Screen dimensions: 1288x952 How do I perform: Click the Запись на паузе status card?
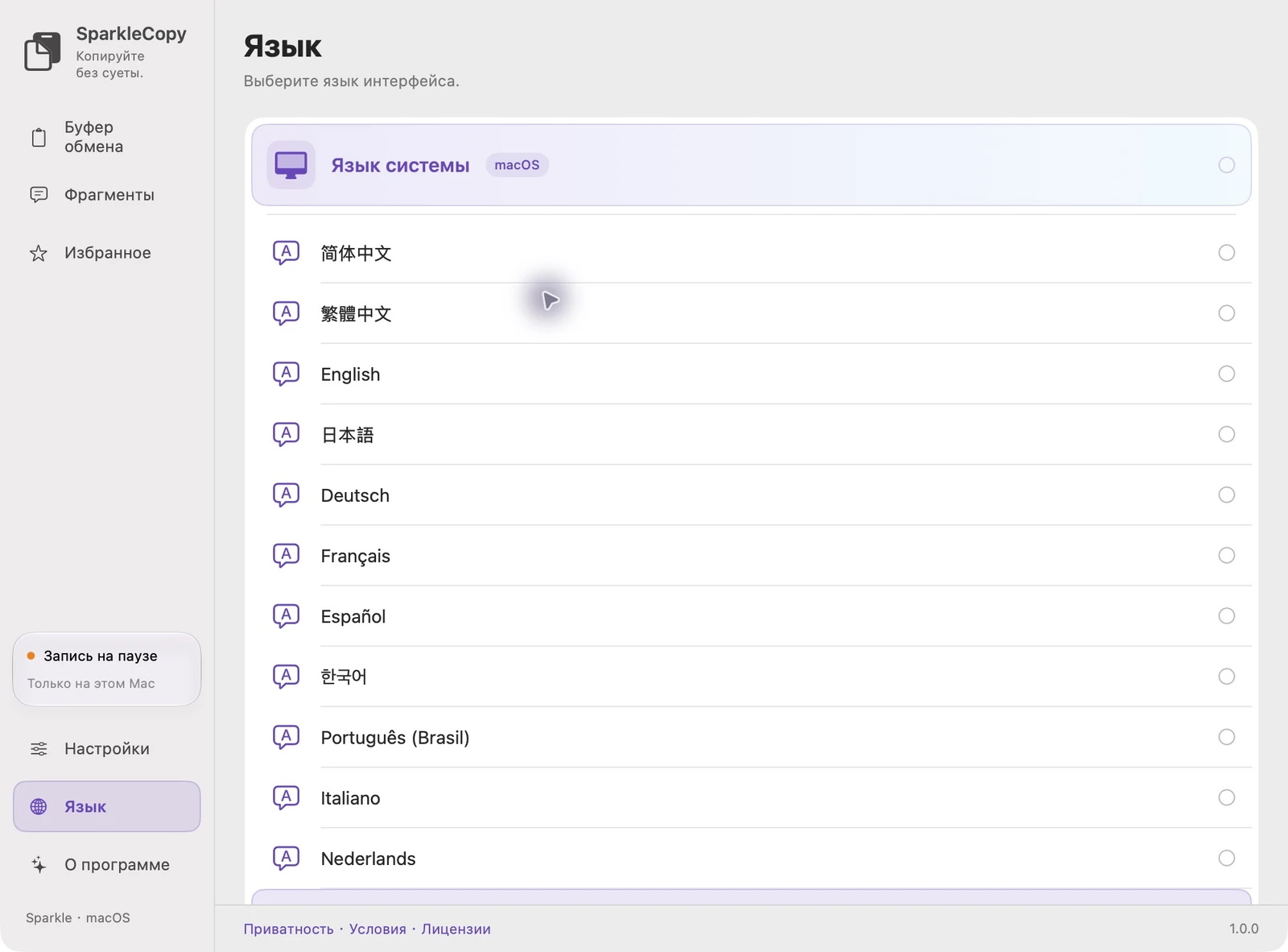pos(107,669)
